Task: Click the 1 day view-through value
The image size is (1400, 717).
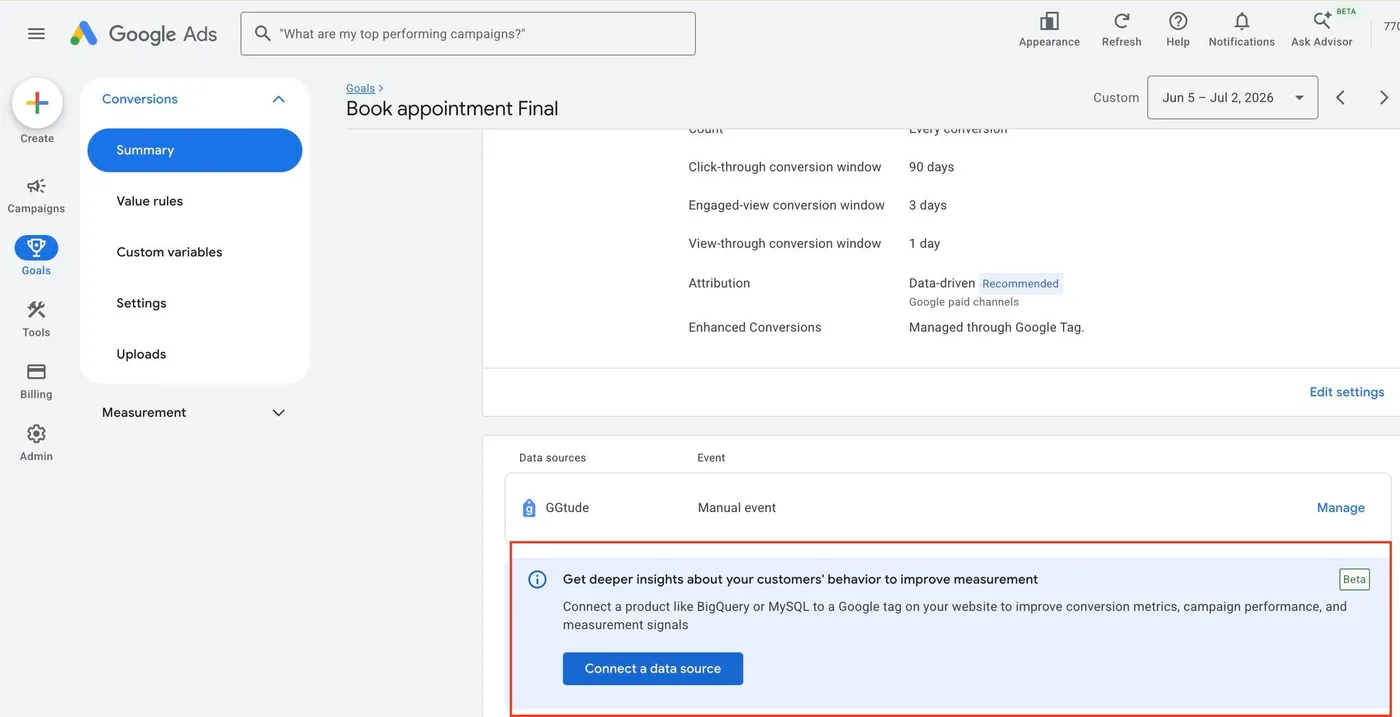Action: [x=924, y=243]
